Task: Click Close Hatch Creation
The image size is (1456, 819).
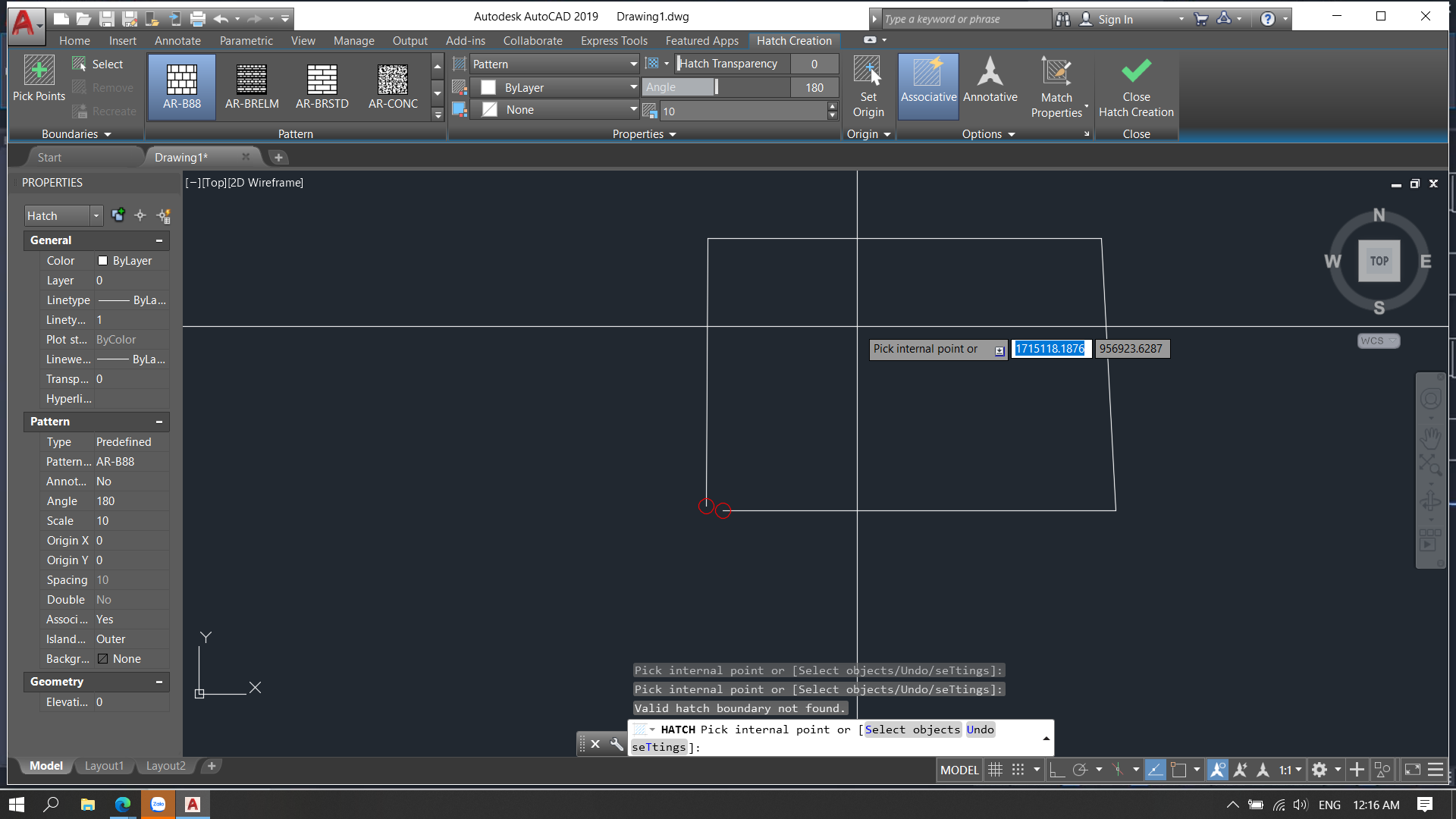Action: (x=1136, y=86)
